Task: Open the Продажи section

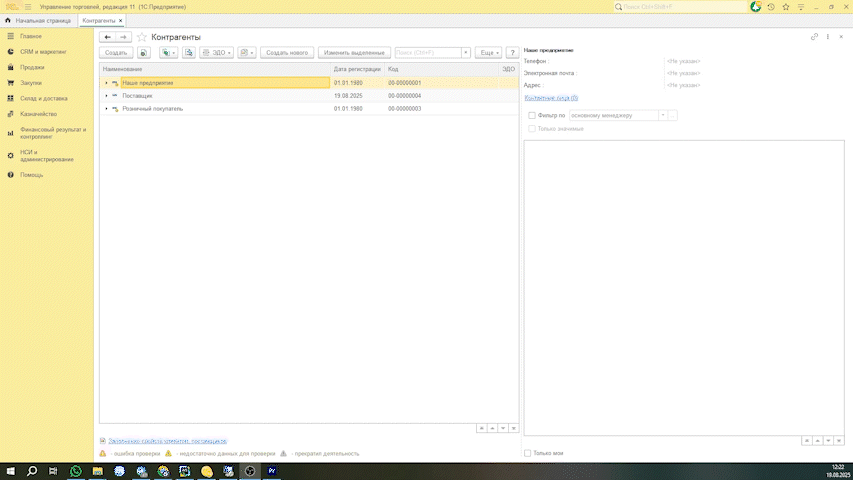Action: [x=32, y=67]
